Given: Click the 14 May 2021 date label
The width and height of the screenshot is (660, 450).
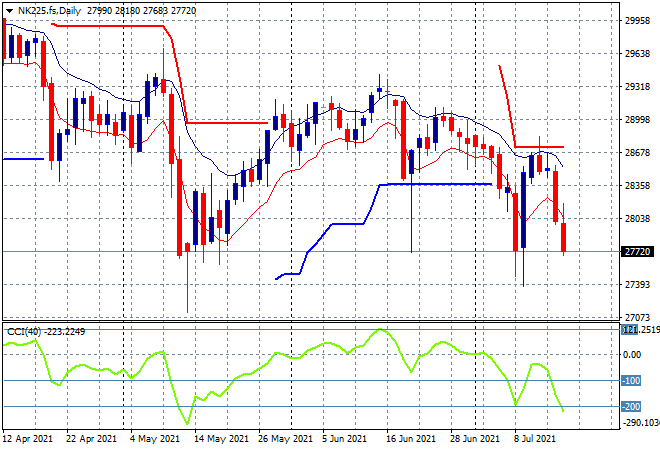Looking at the screenshot, I should click(x=221, y=439).
